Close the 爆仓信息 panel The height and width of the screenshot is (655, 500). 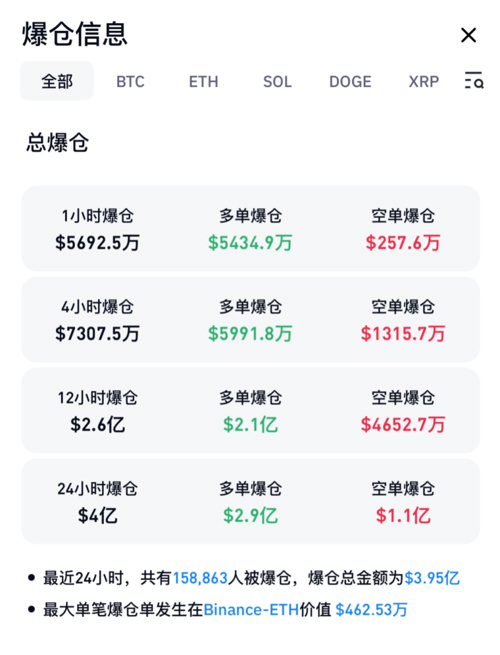click(x=468, y=35)
